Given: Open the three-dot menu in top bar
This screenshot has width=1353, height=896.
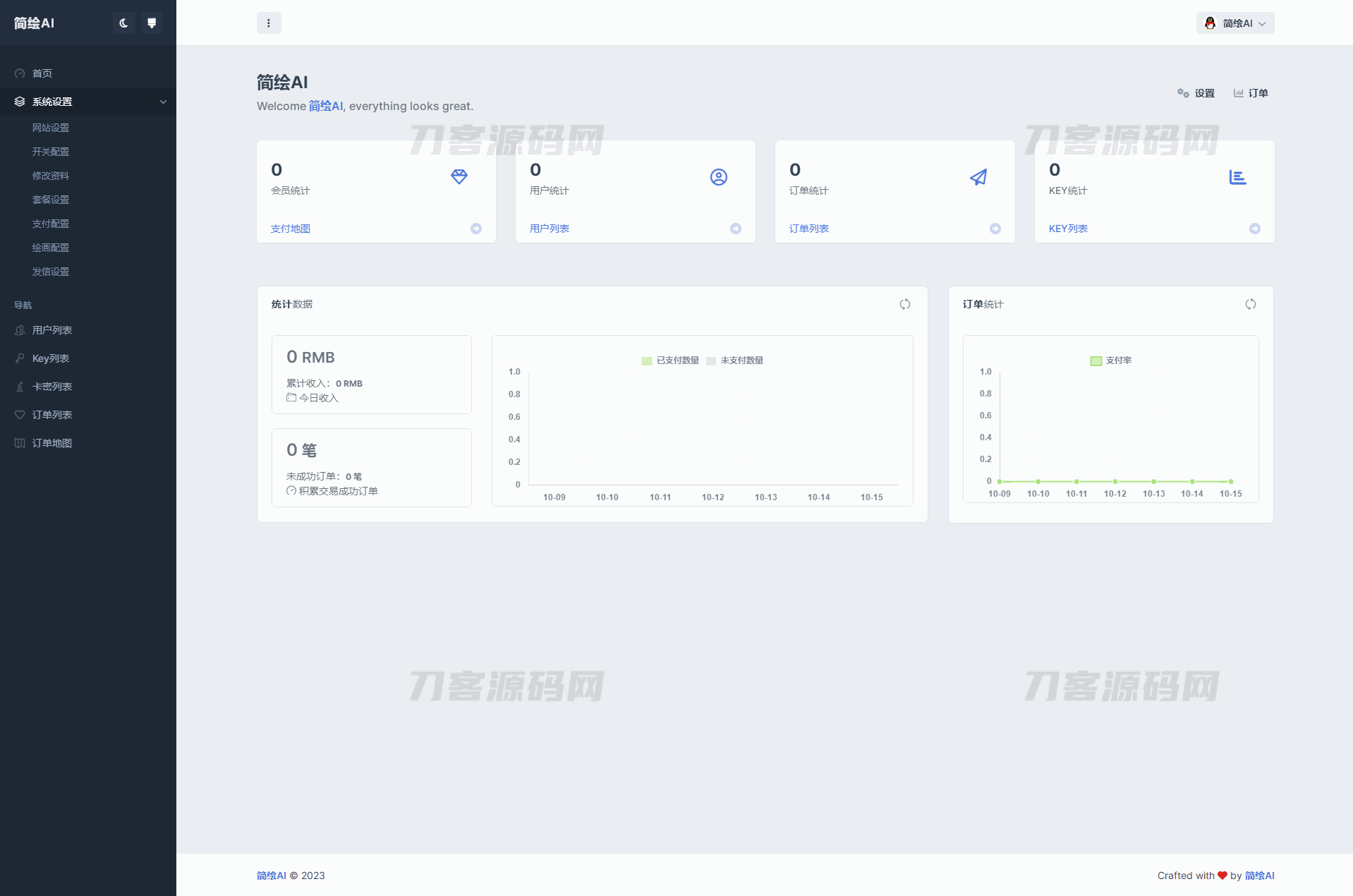Looking at the screenshot, I should [x=269, y=23].
